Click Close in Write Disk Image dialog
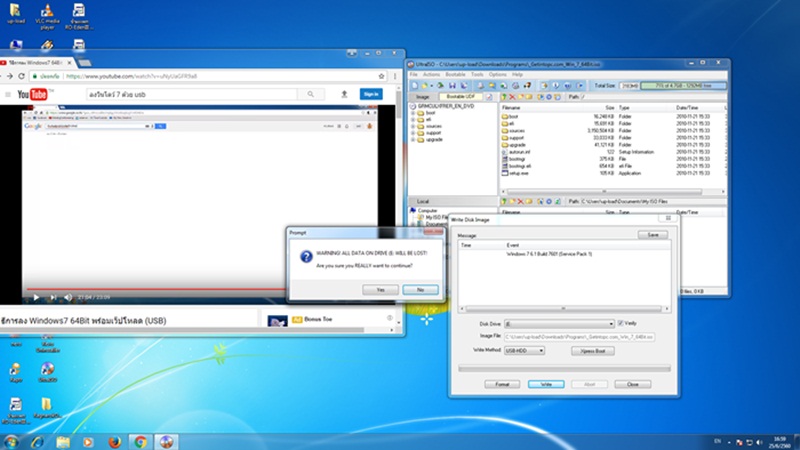Screen dimensions: 800x450 pos(633,384)
